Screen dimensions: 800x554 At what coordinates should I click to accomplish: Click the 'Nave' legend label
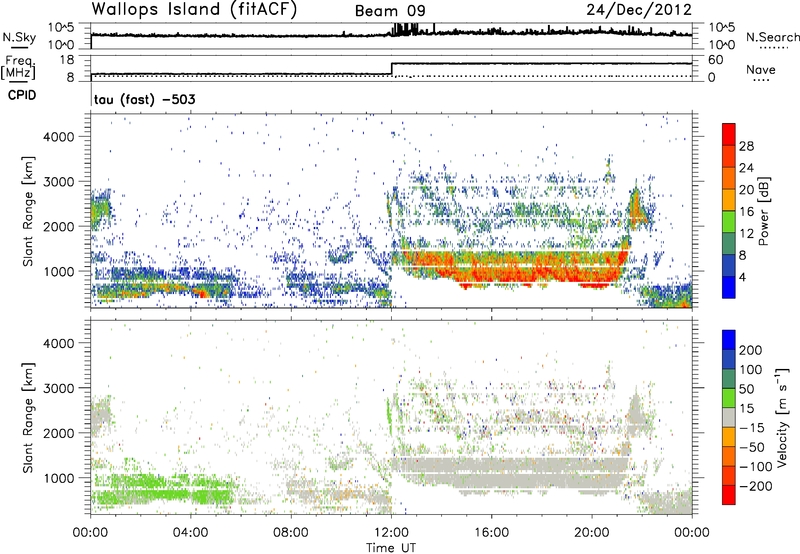tap(760, 69)
